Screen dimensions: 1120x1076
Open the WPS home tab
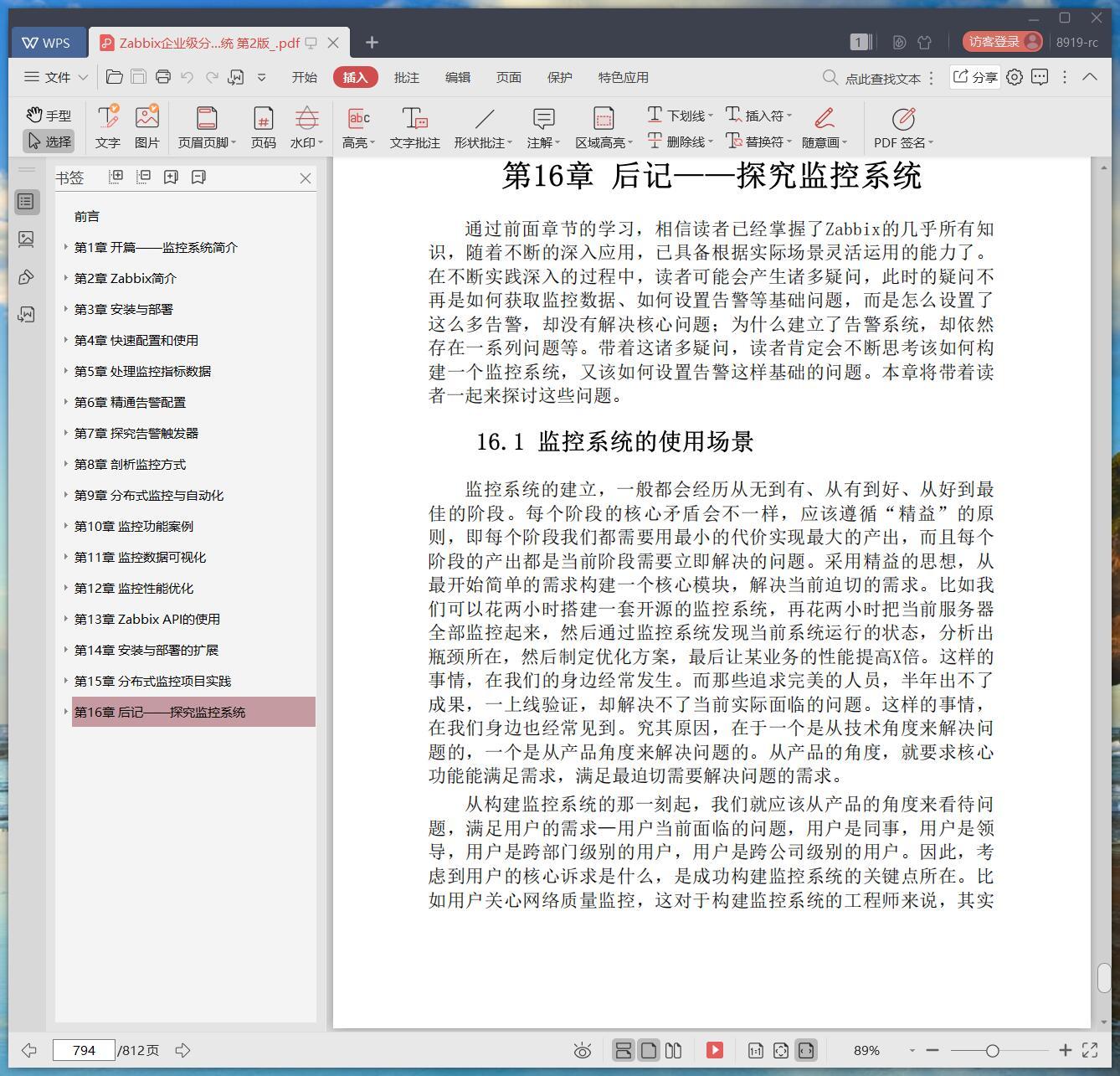pos(47,42)
